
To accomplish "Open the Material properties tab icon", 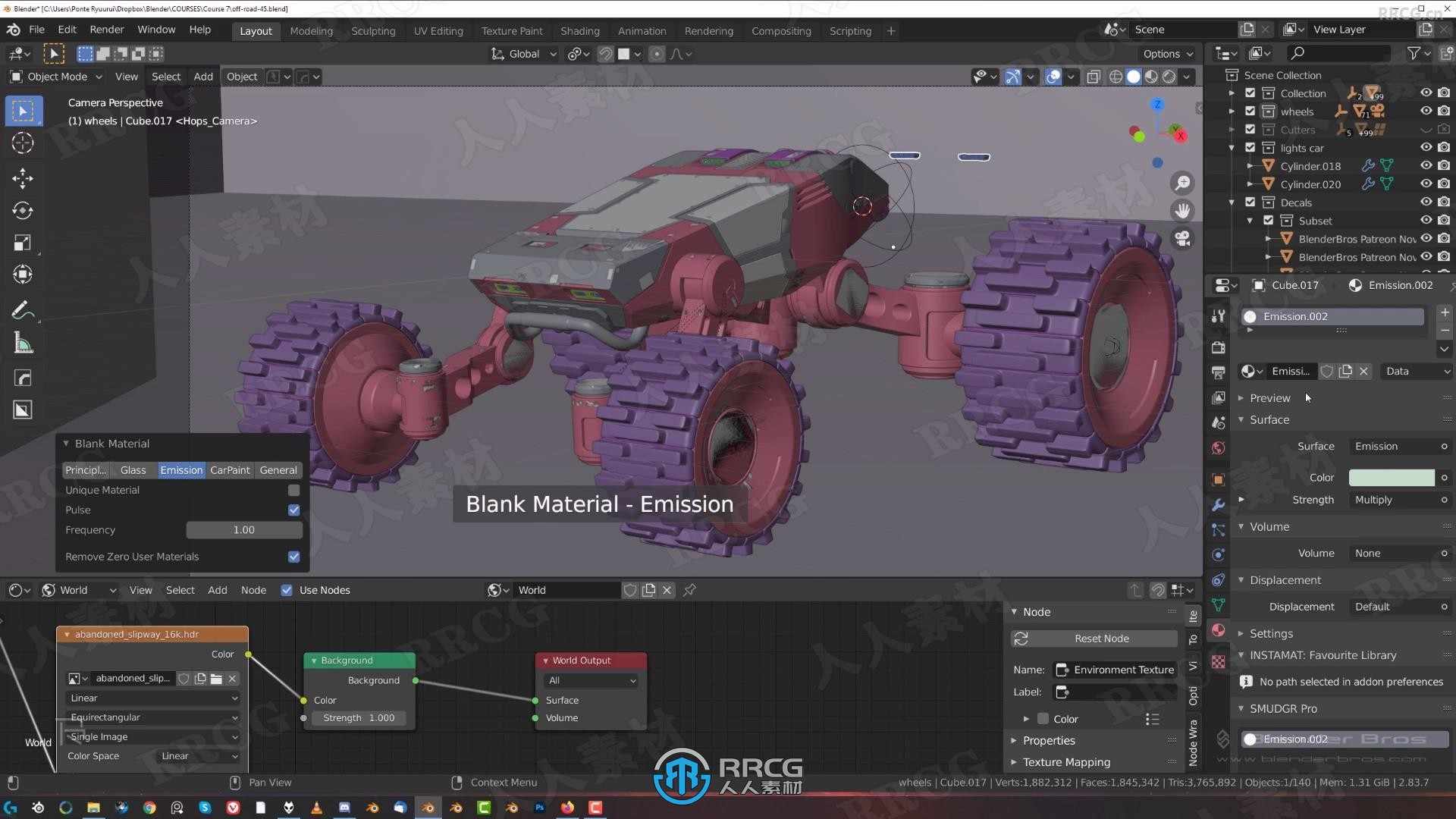I will [1219, 630].
